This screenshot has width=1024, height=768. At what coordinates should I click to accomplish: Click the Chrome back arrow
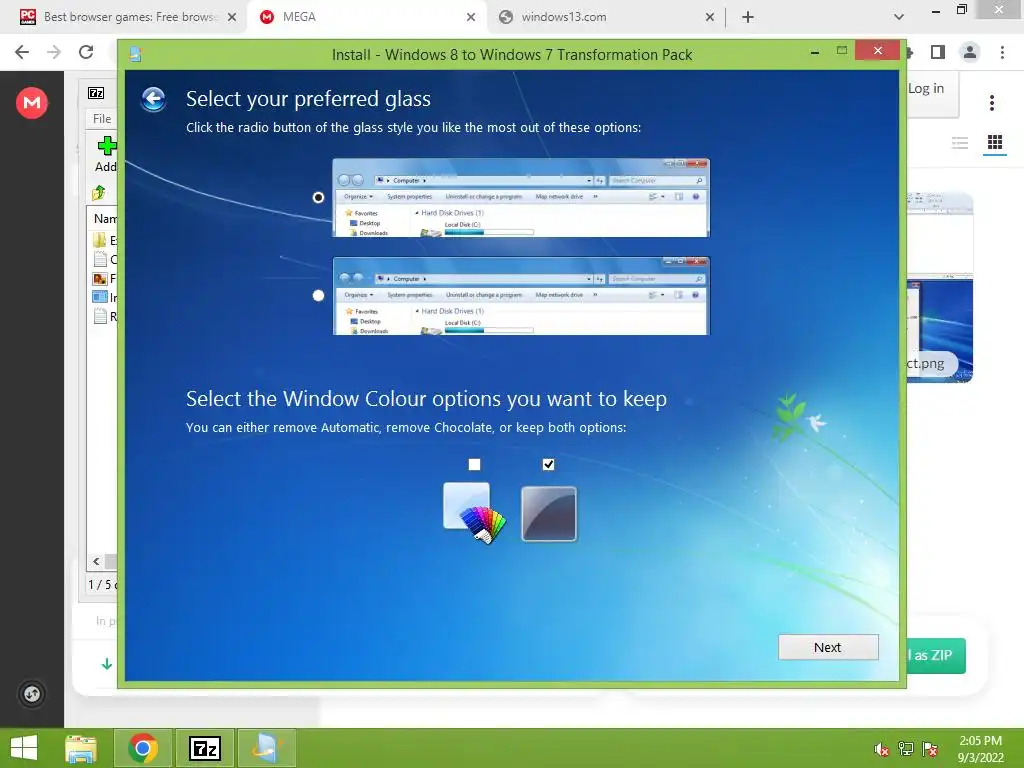(x=22, y=52)
